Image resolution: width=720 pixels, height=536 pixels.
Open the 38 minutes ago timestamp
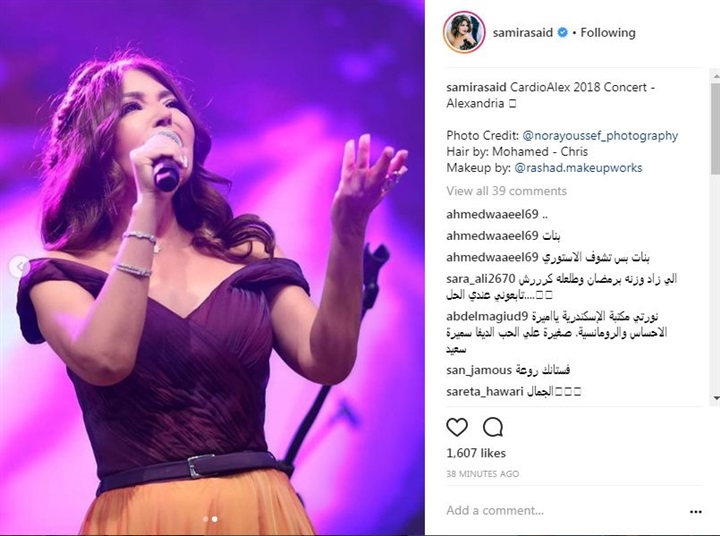[483, 474]
